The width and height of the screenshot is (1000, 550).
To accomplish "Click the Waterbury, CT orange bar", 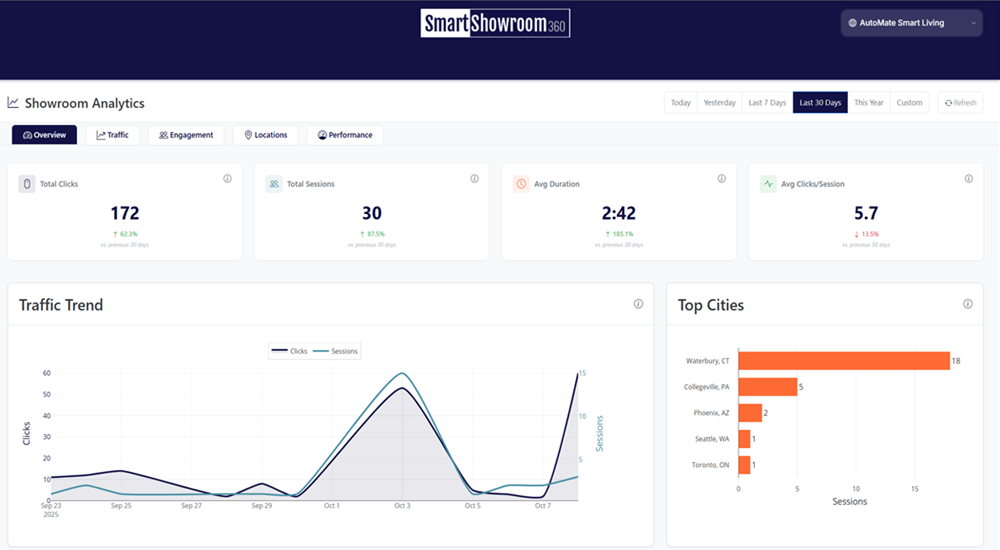I will point(843,361).
